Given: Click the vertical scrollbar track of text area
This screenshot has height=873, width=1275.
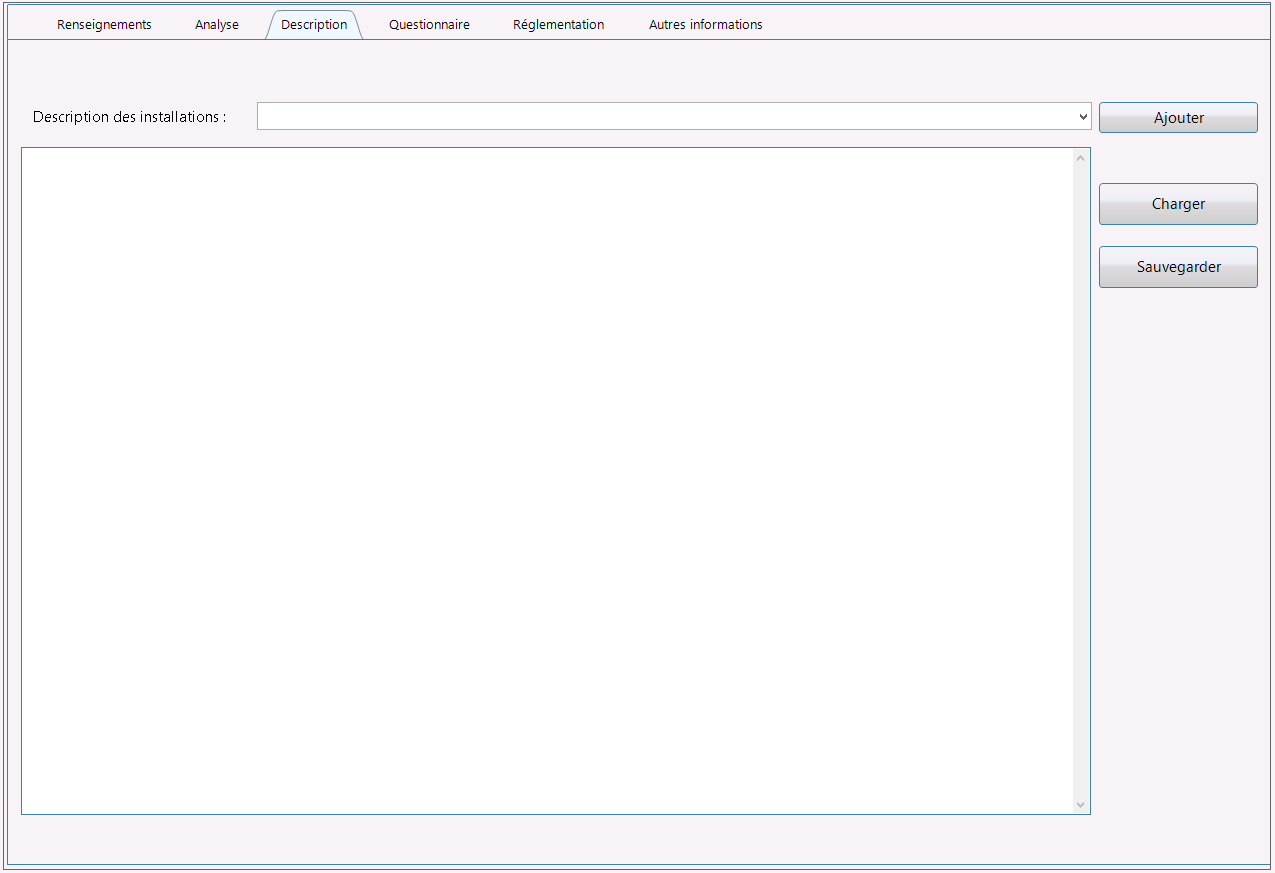Looking at the screenshot, I should (1081, 481).
